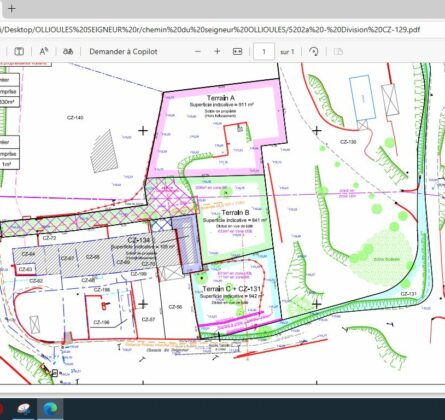Click the Terrain B label on plan
Screen dimensions: 445x420
tap(235, 213)
